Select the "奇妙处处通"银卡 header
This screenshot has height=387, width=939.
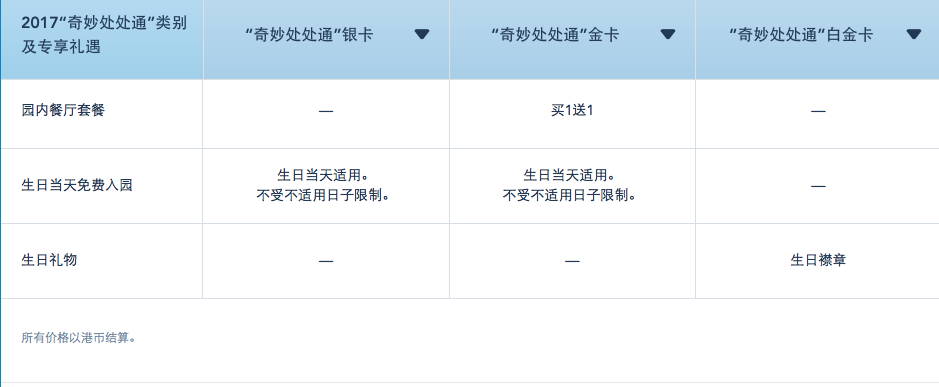click(310, 35)
